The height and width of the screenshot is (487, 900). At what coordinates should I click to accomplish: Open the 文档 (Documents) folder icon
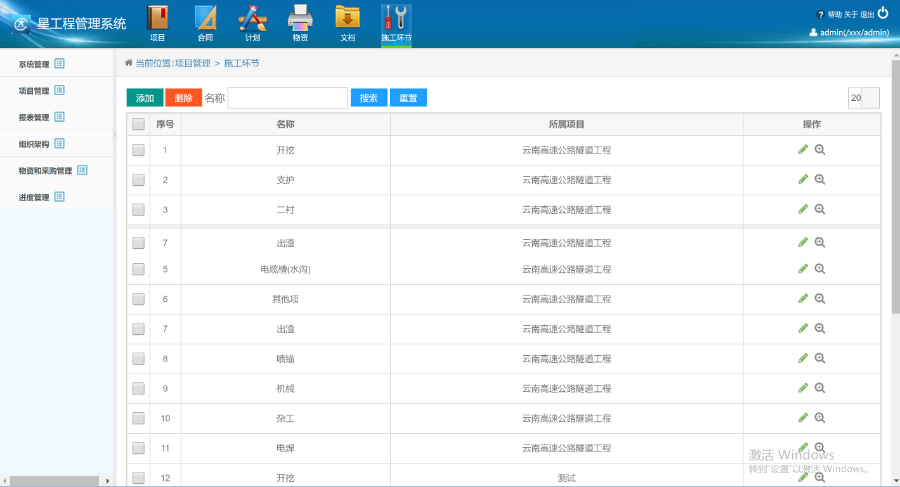pos(347,22)
